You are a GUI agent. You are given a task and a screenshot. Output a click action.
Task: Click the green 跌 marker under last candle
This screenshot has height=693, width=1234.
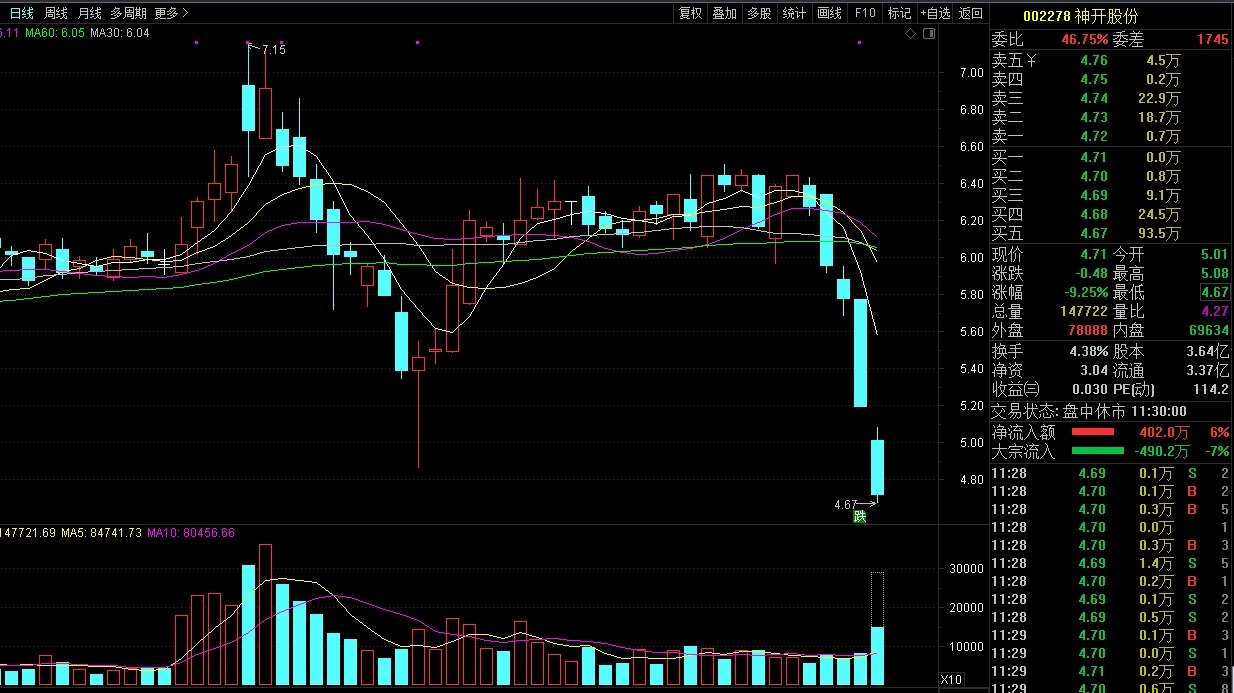click(x=859, y=517)
